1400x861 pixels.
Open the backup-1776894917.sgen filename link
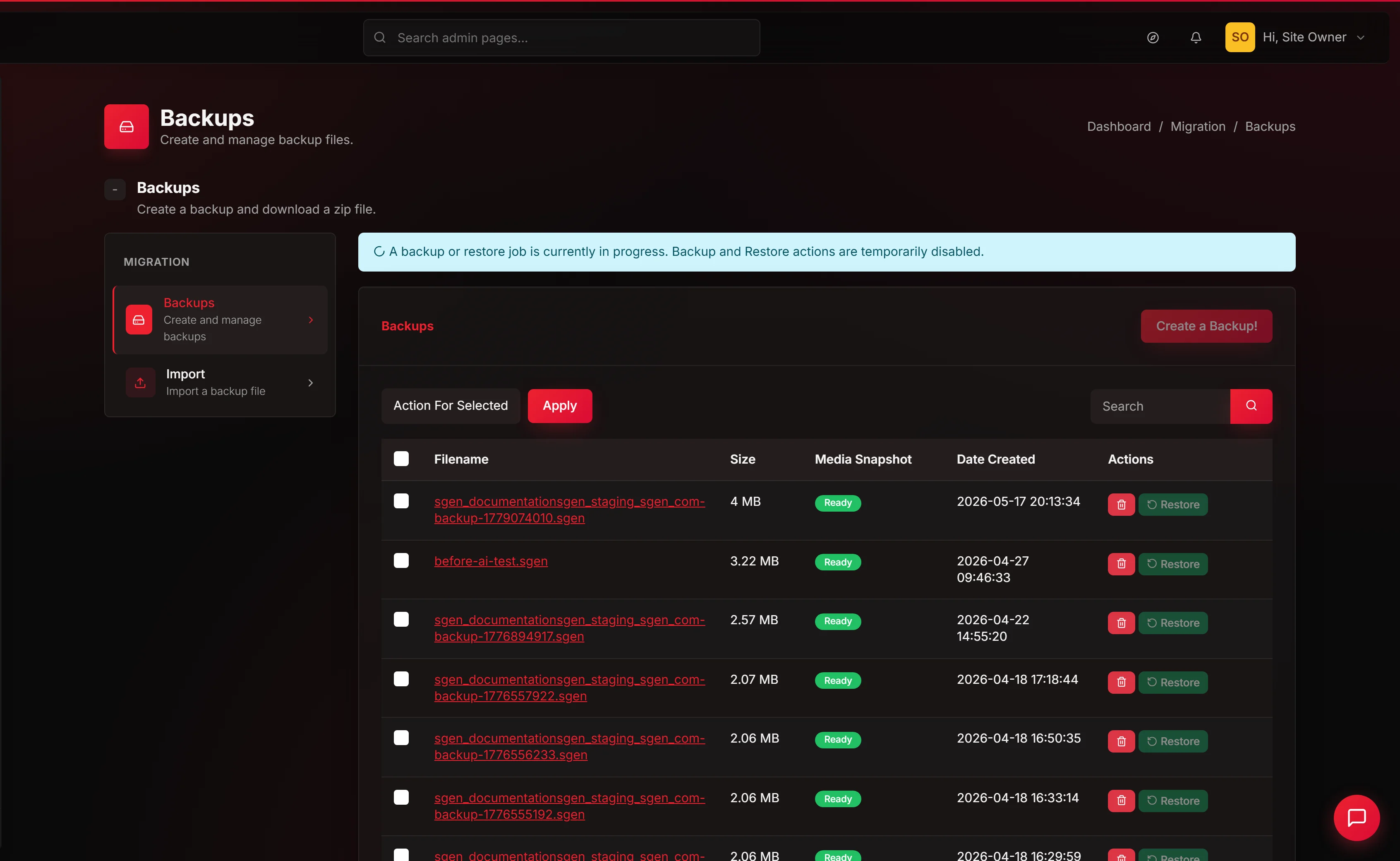[570, 628]
